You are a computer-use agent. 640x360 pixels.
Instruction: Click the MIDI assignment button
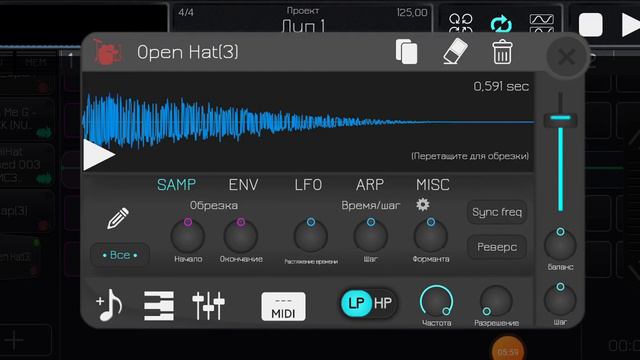coord(283,306)
